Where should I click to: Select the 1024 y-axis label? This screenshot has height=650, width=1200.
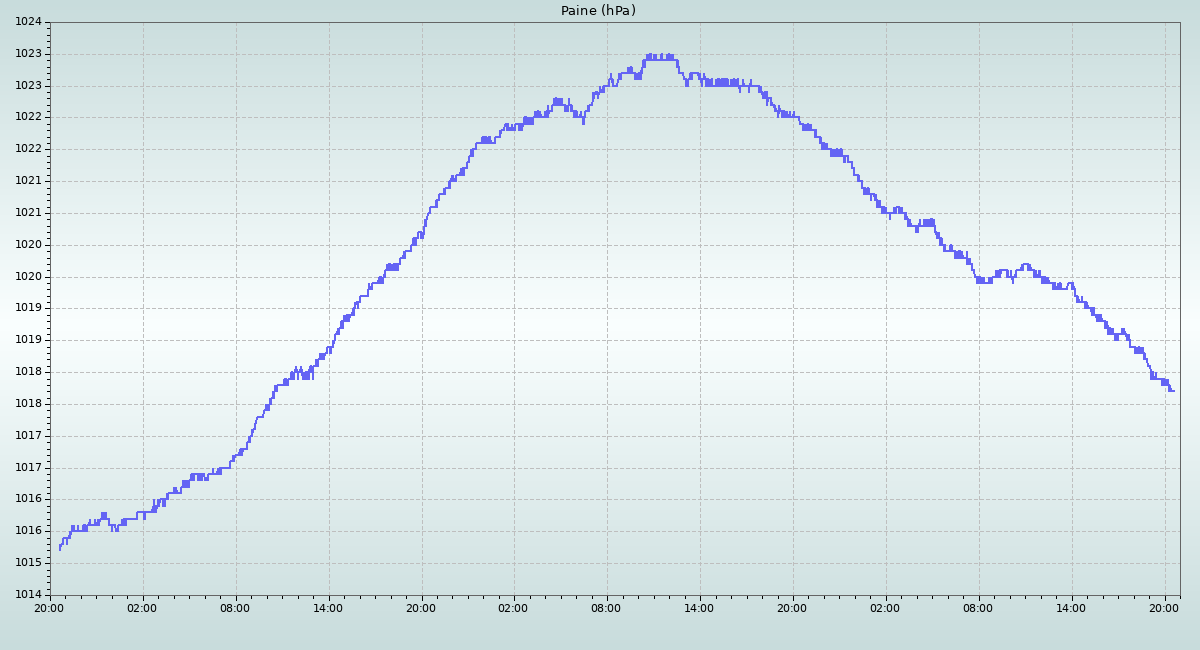[x=29, y=22]
